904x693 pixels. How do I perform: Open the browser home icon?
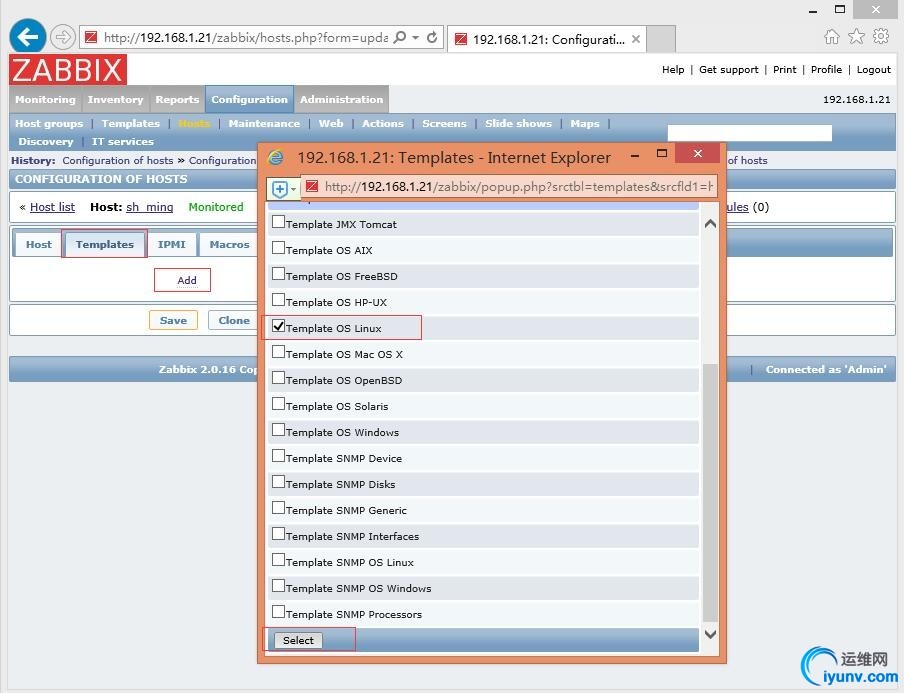[831, 37]
